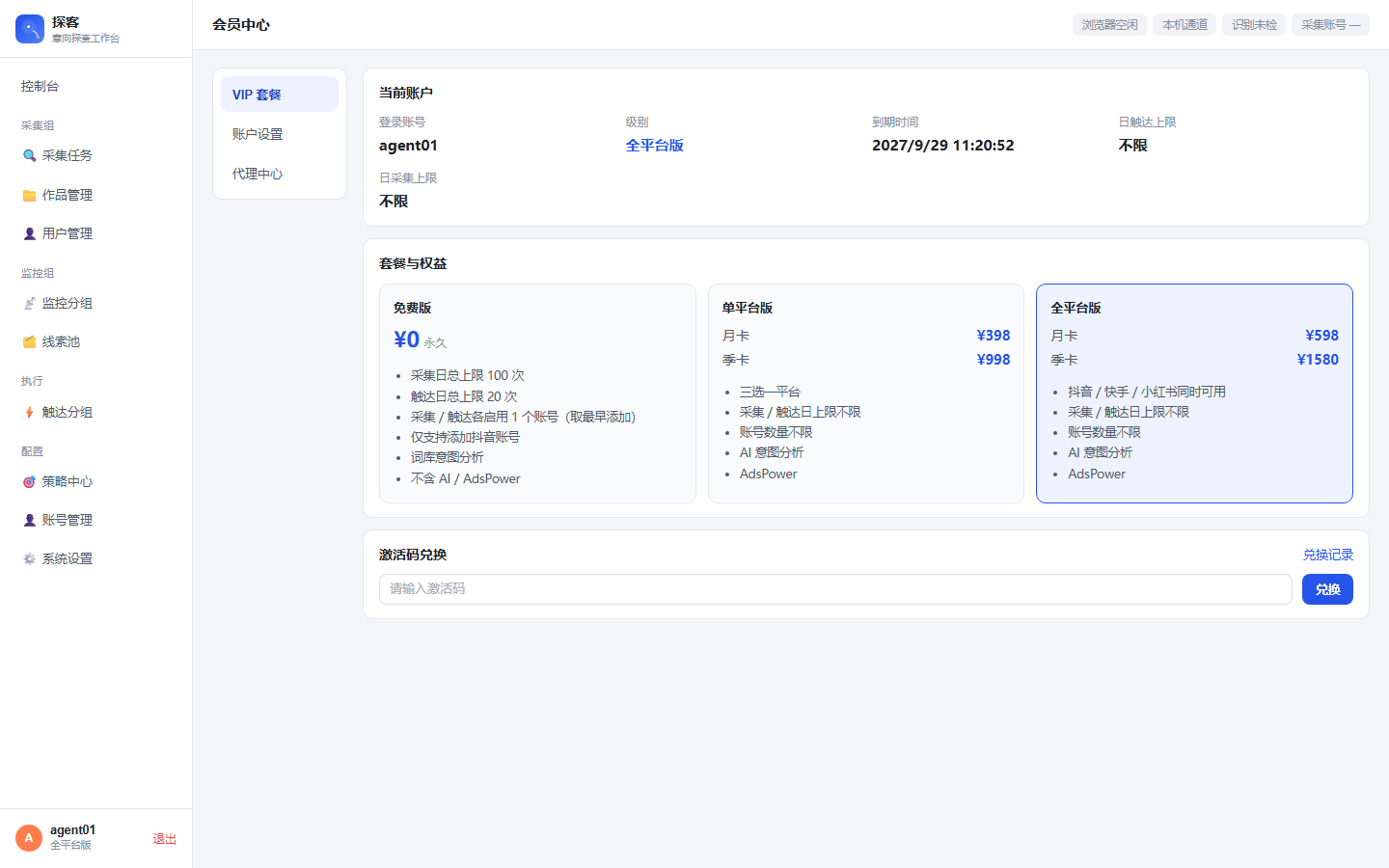Click the gear icon beside 系统设置
Viewport: 1389px width, 868px height.
pos(29,558)
